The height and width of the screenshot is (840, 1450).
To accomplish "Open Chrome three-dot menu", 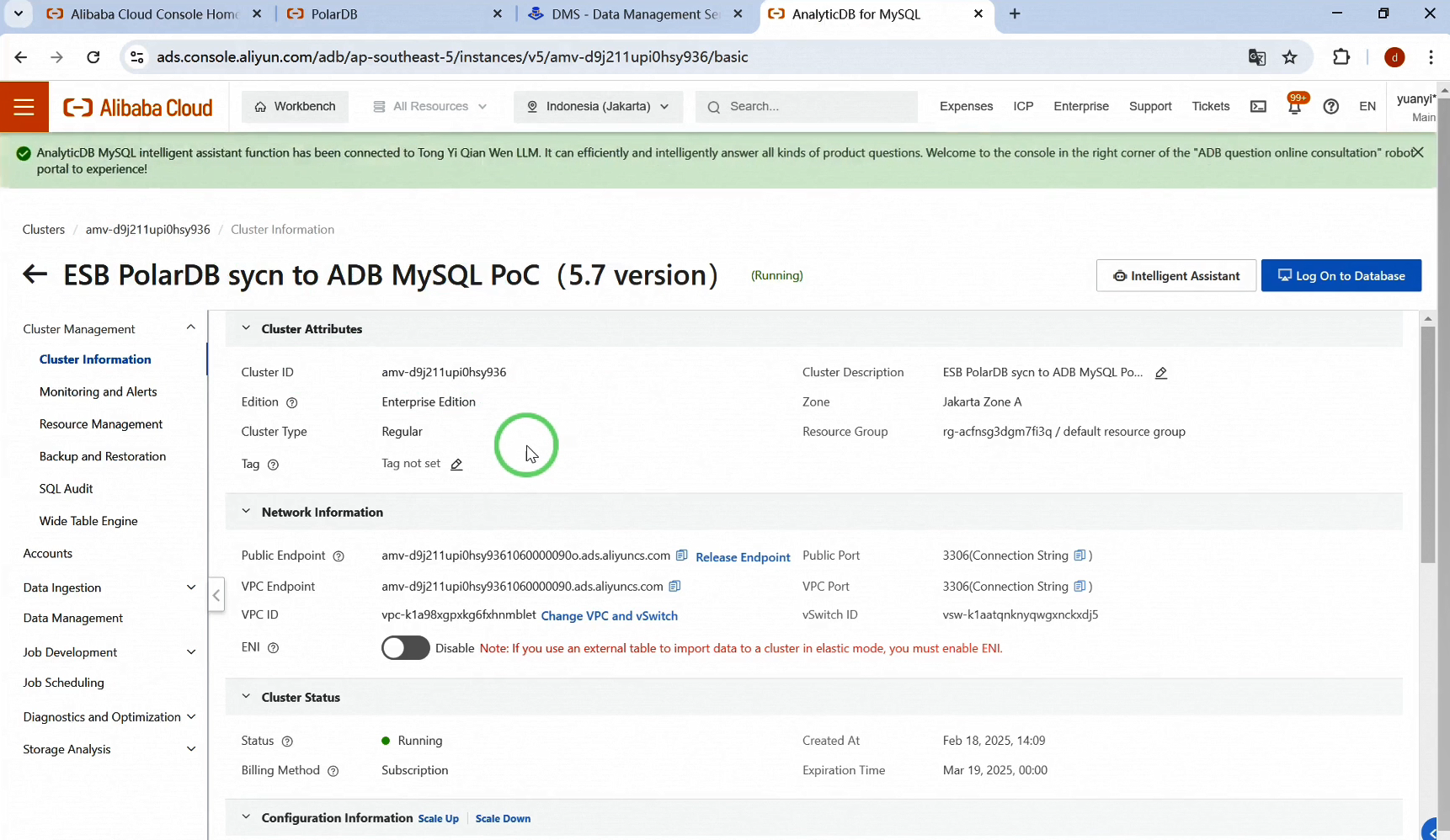I will pyautogui.click(x=1431, y=57).
